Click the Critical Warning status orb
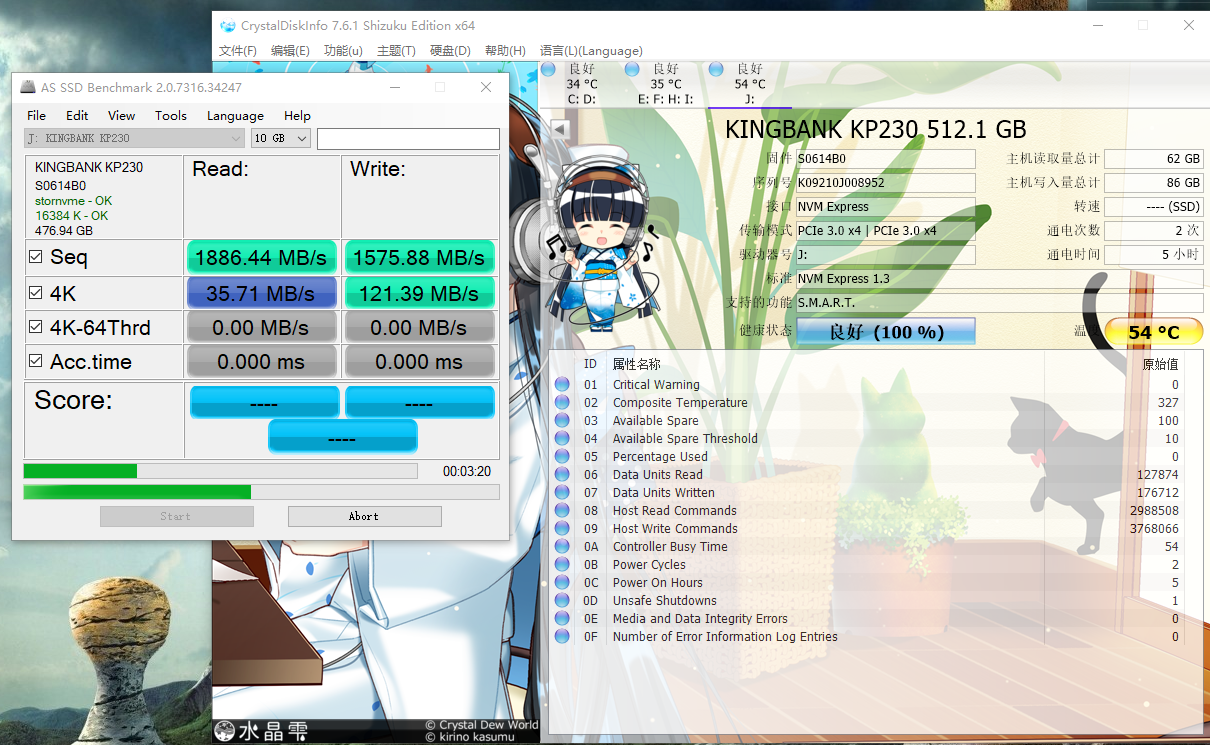The image size is (1210, 745). click(562, 385)
